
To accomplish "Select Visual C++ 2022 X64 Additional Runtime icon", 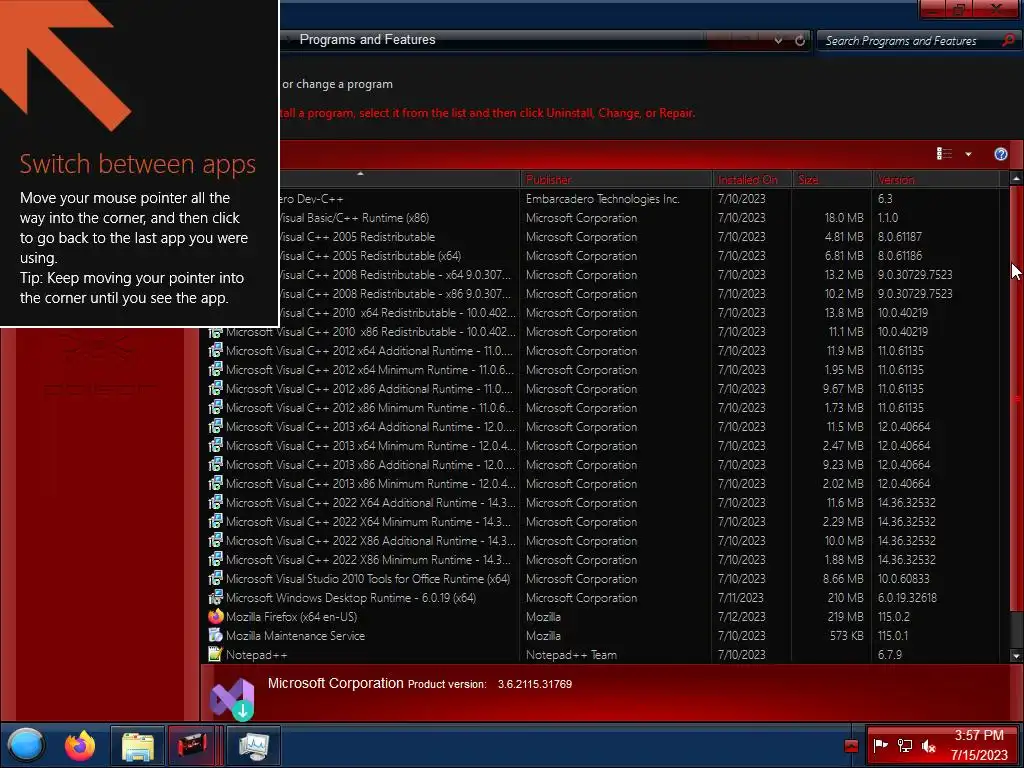I will click(216, 502).
